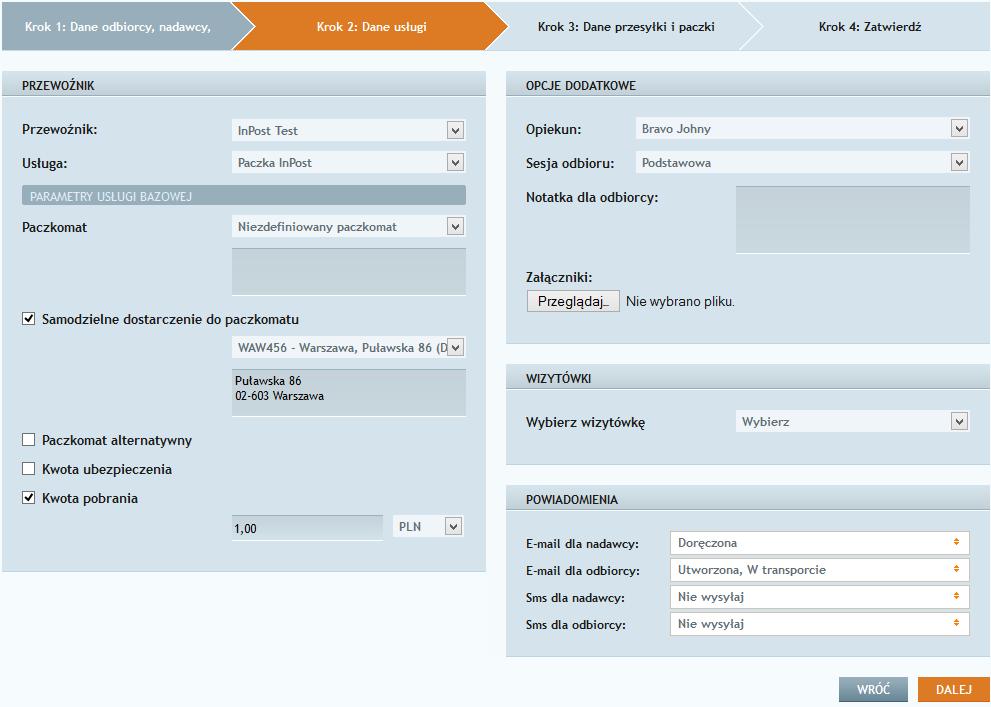Open Opiekun dropdown 'Bravo Johny'

802,128
